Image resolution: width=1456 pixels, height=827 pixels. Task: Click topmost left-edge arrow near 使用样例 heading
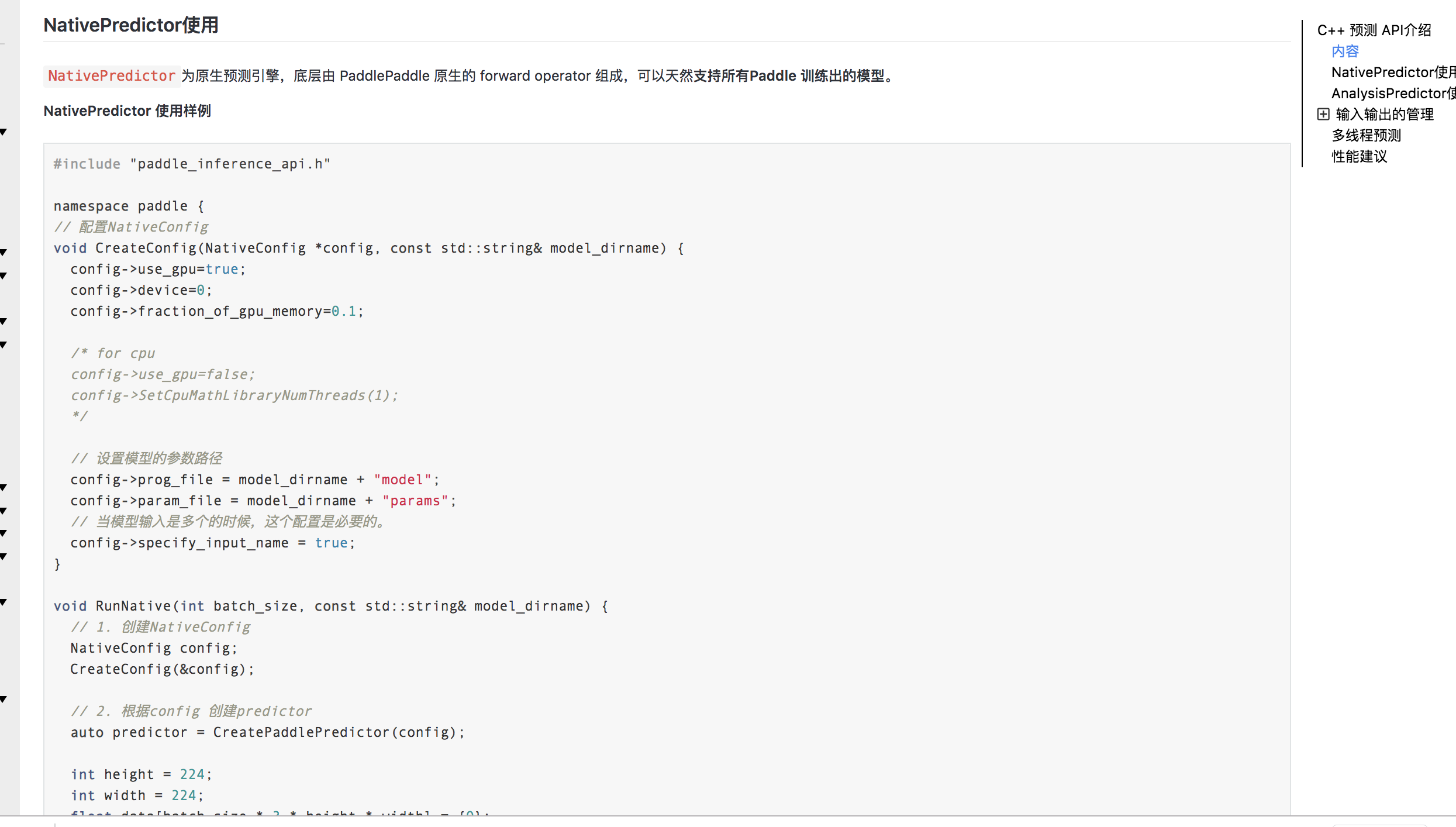click(x=4, y=132)
